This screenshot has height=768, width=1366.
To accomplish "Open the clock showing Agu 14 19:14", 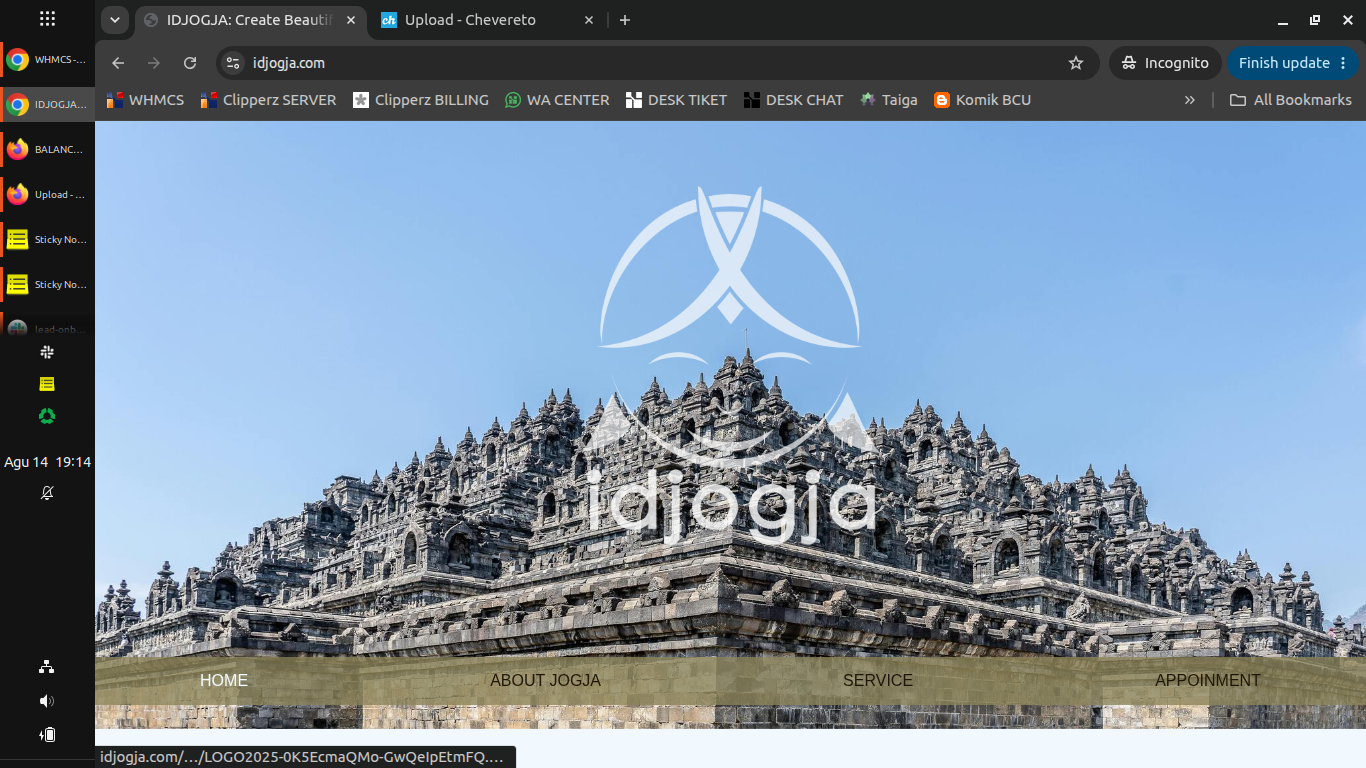I will 47,462.
